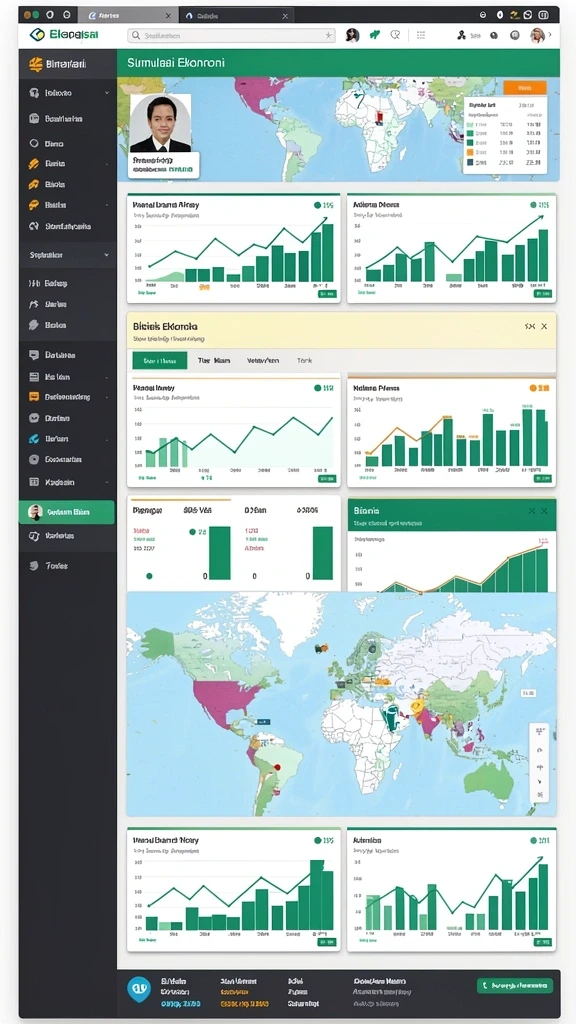Open the apps grid icon in header

(421, 35)
